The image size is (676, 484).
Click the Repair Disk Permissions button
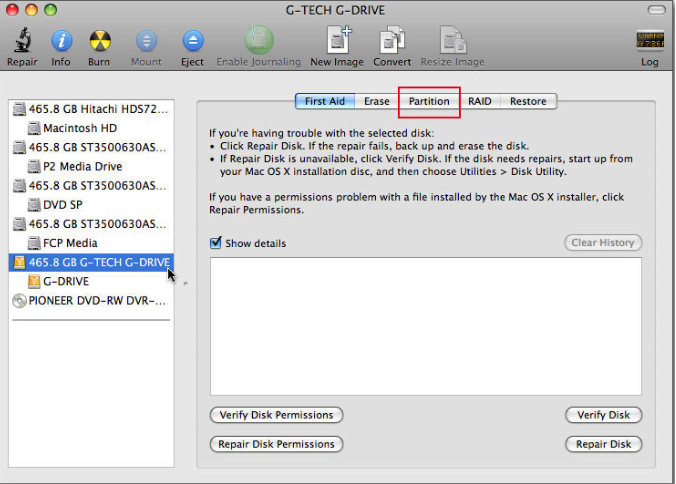tap(276, 444)
